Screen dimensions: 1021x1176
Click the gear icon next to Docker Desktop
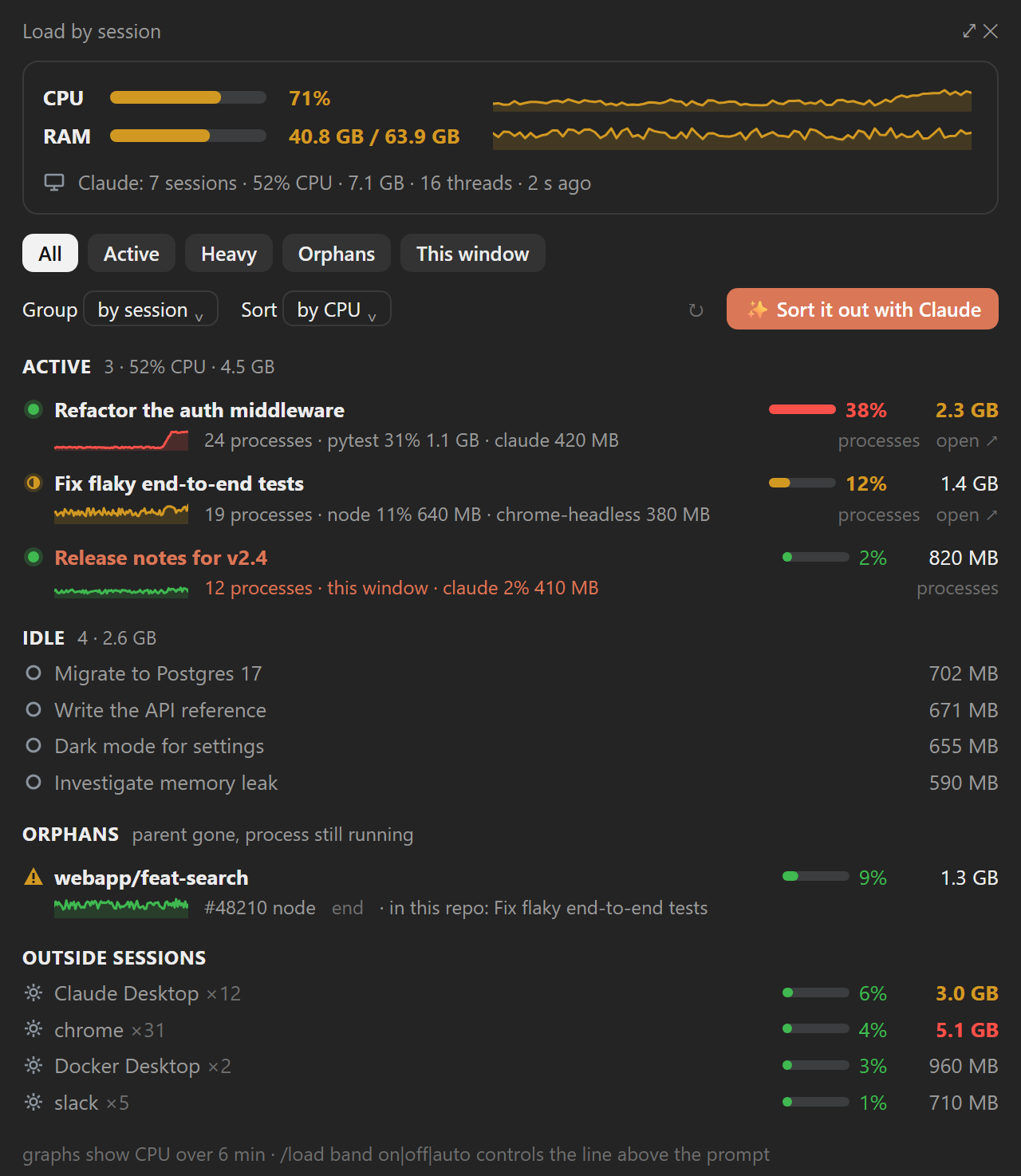pos(34,1066)
